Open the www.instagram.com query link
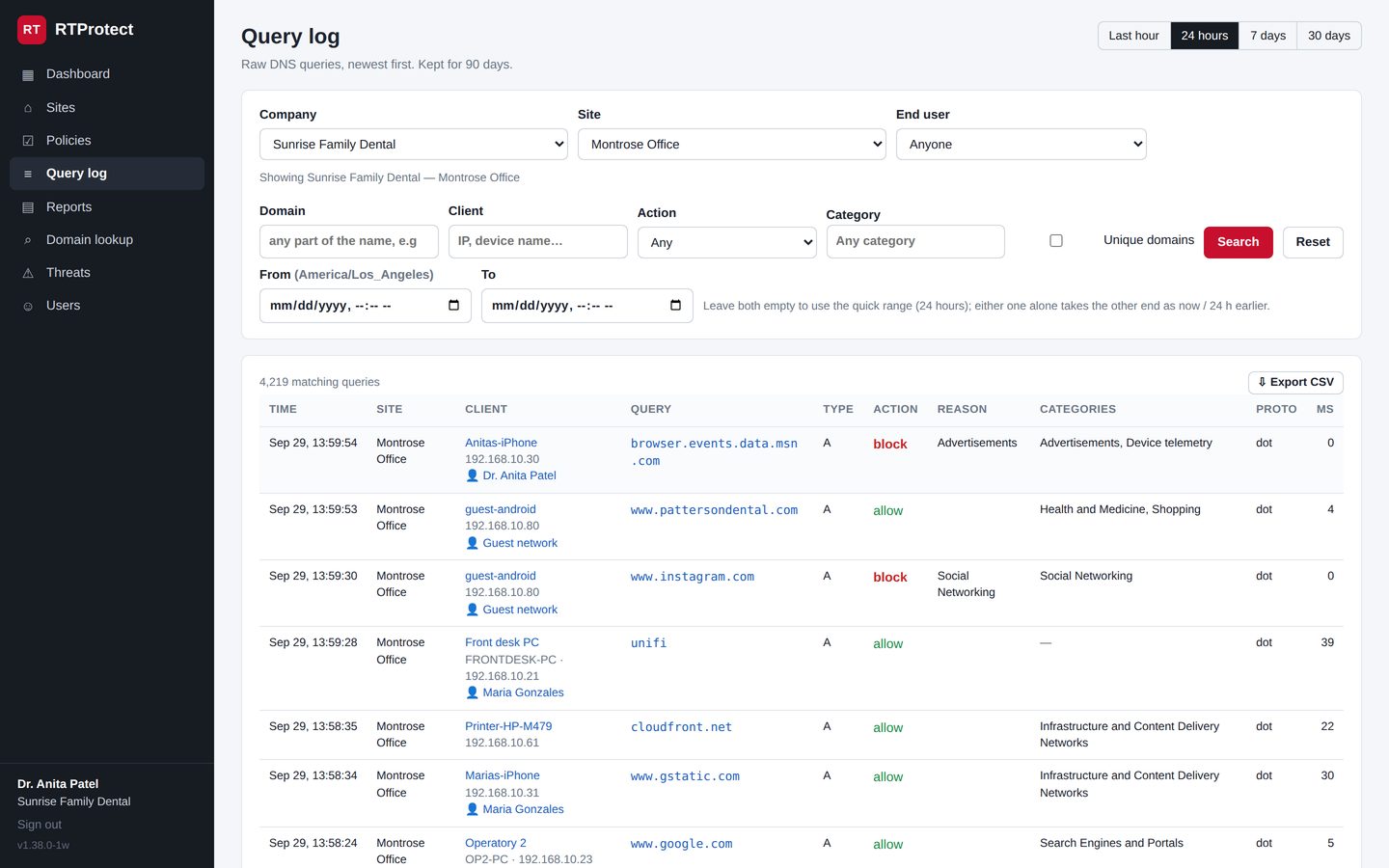 click(x=693, y=577)
